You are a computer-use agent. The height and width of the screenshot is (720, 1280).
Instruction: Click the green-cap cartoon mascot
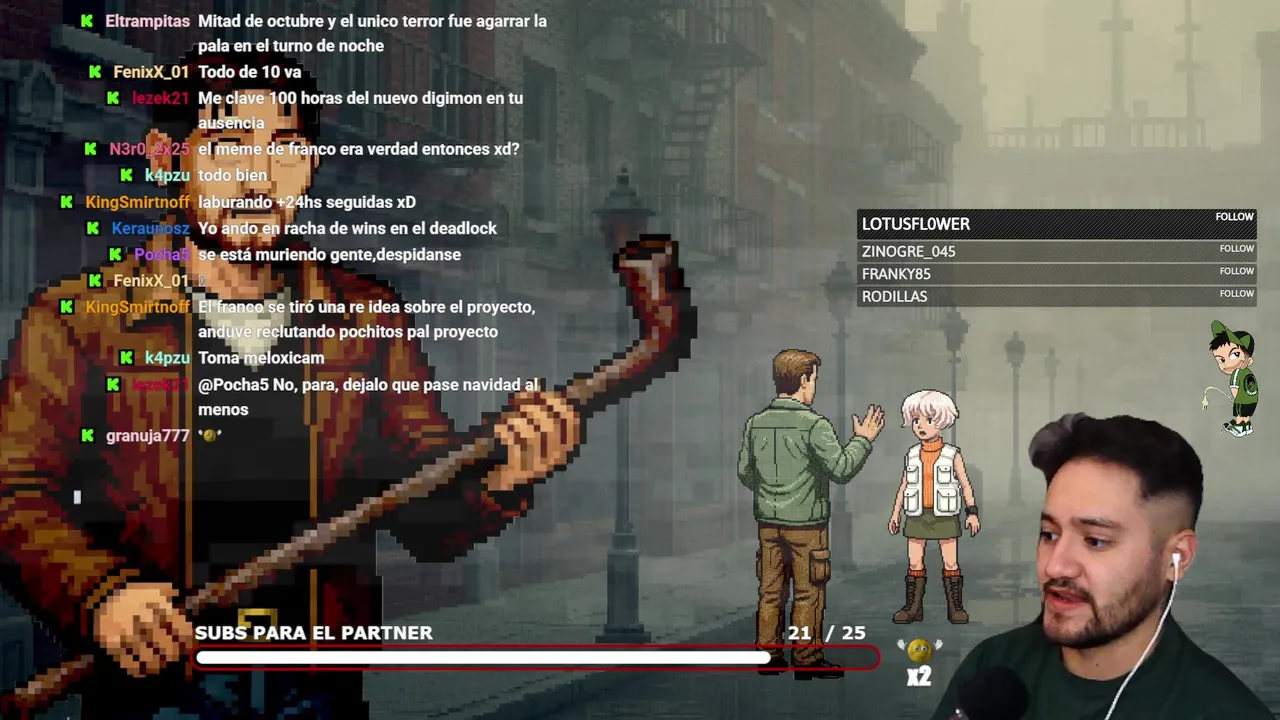[1233, 377]
